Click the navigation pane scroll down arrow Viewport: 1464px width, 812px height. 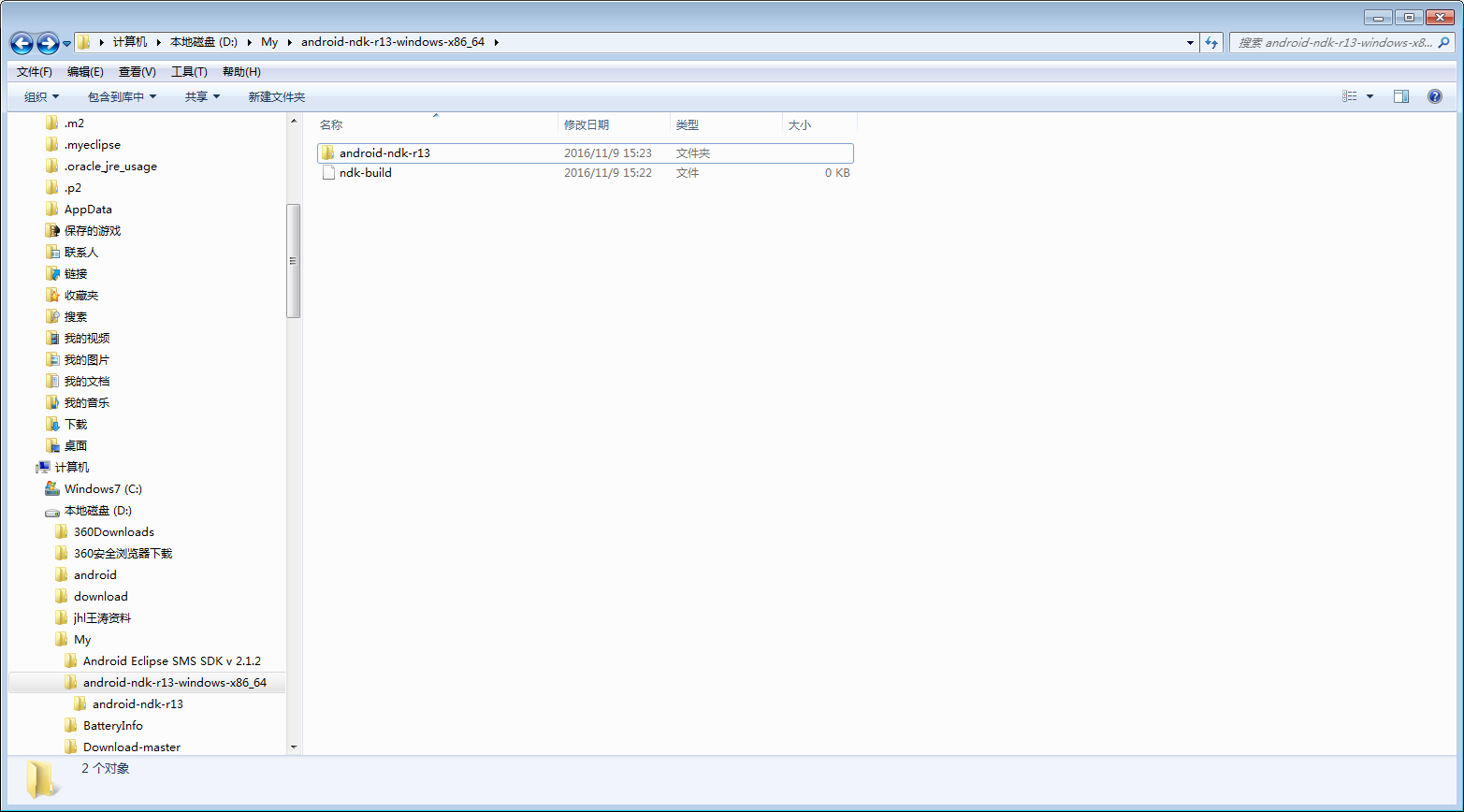click(x=294, y=747)
